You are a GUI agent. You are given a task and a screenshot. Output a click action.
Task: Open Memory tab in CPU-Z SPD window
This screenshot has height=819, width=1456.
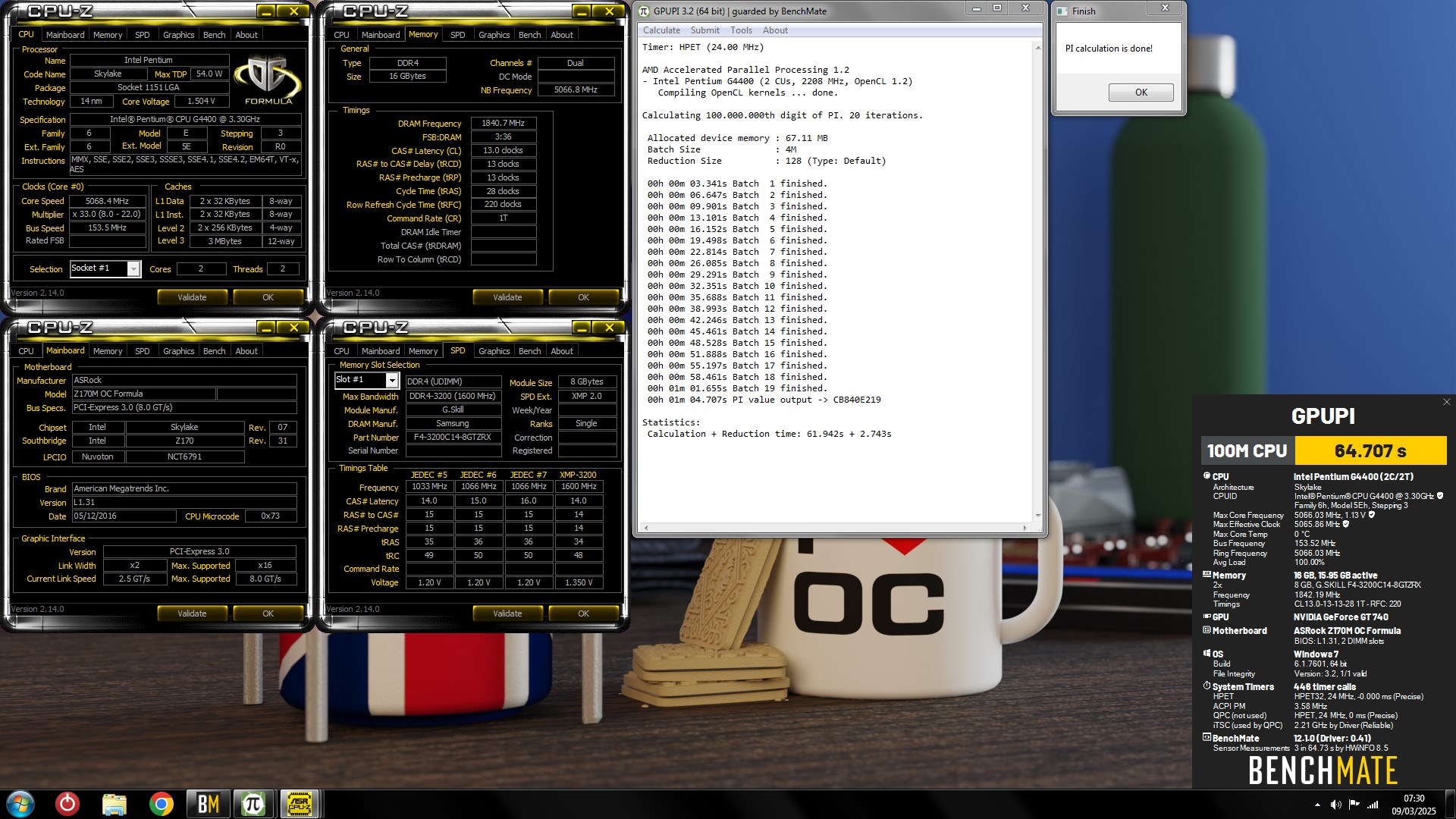click(x=423, y=351)
